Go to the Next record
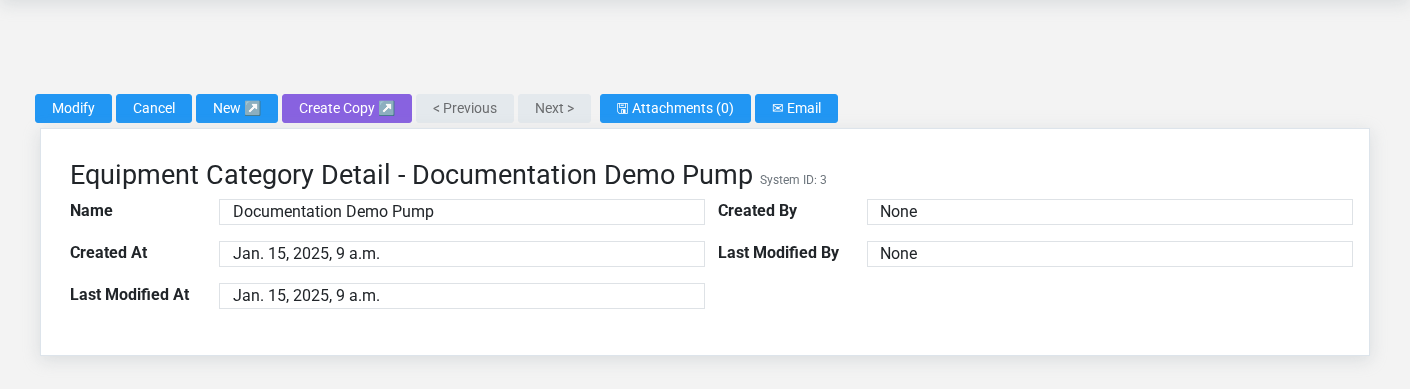The image size is (1410, 389). tap(554, 108)
